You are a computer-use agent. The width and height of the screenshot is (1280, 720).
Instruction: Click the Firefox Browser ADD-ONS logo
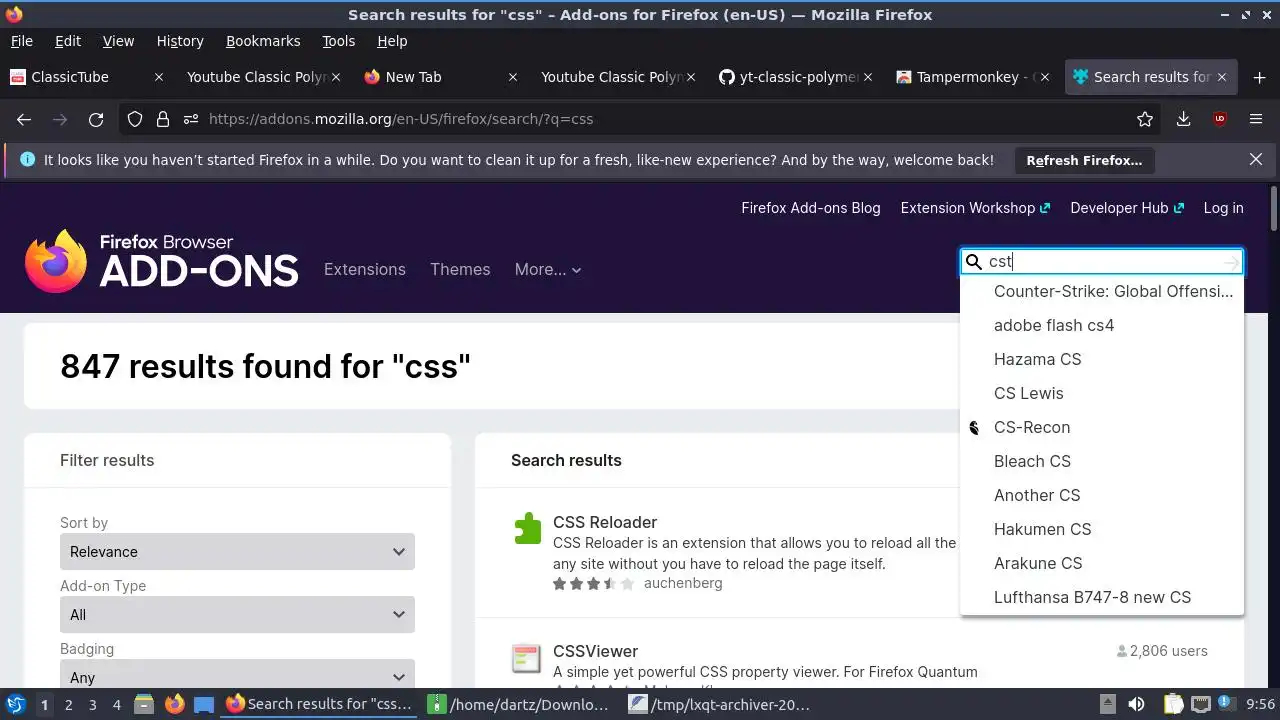click(x=162, y=261)
